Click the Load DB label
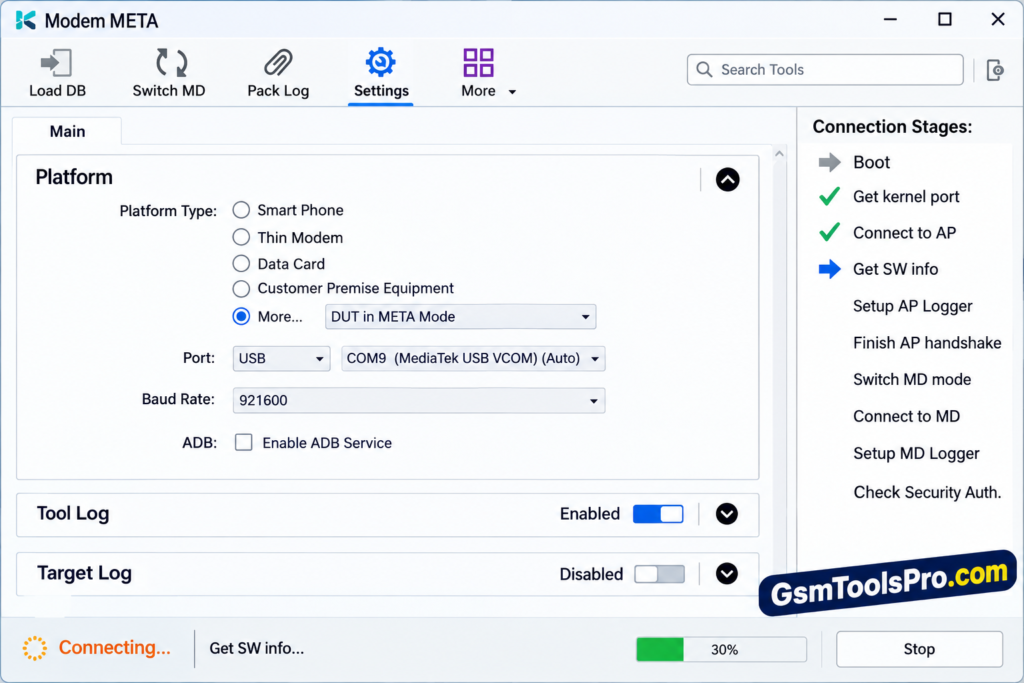 (57, 91)
